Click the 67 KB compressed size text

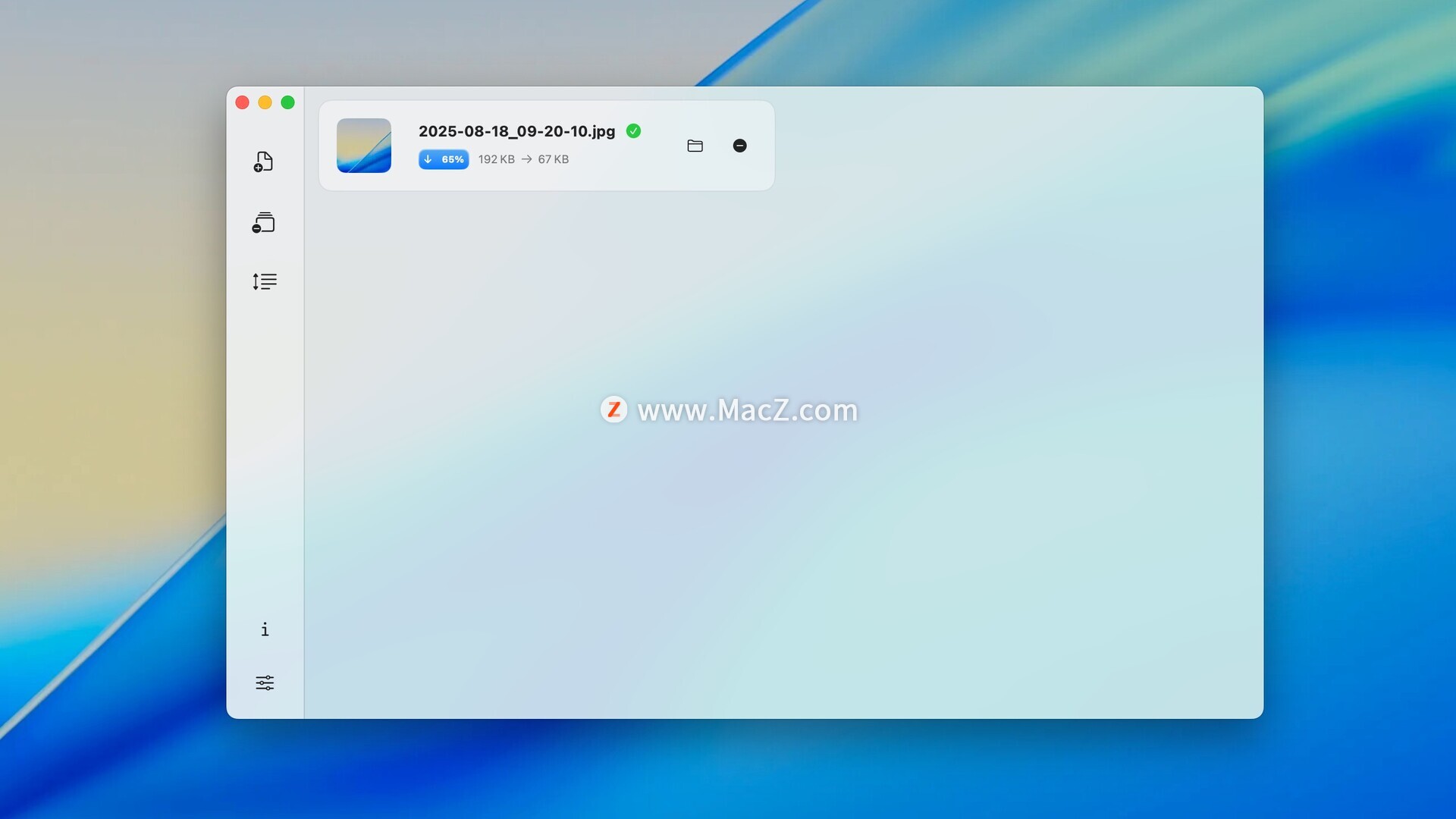click(553, 159)
